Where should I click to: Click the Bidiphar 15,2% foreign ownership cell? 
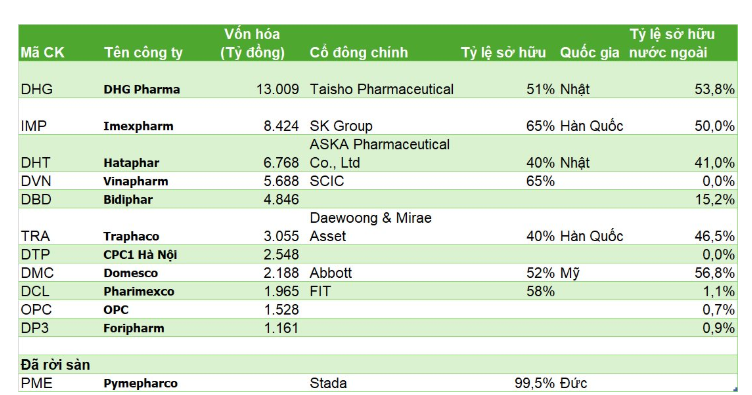click(x=715, y=199)
